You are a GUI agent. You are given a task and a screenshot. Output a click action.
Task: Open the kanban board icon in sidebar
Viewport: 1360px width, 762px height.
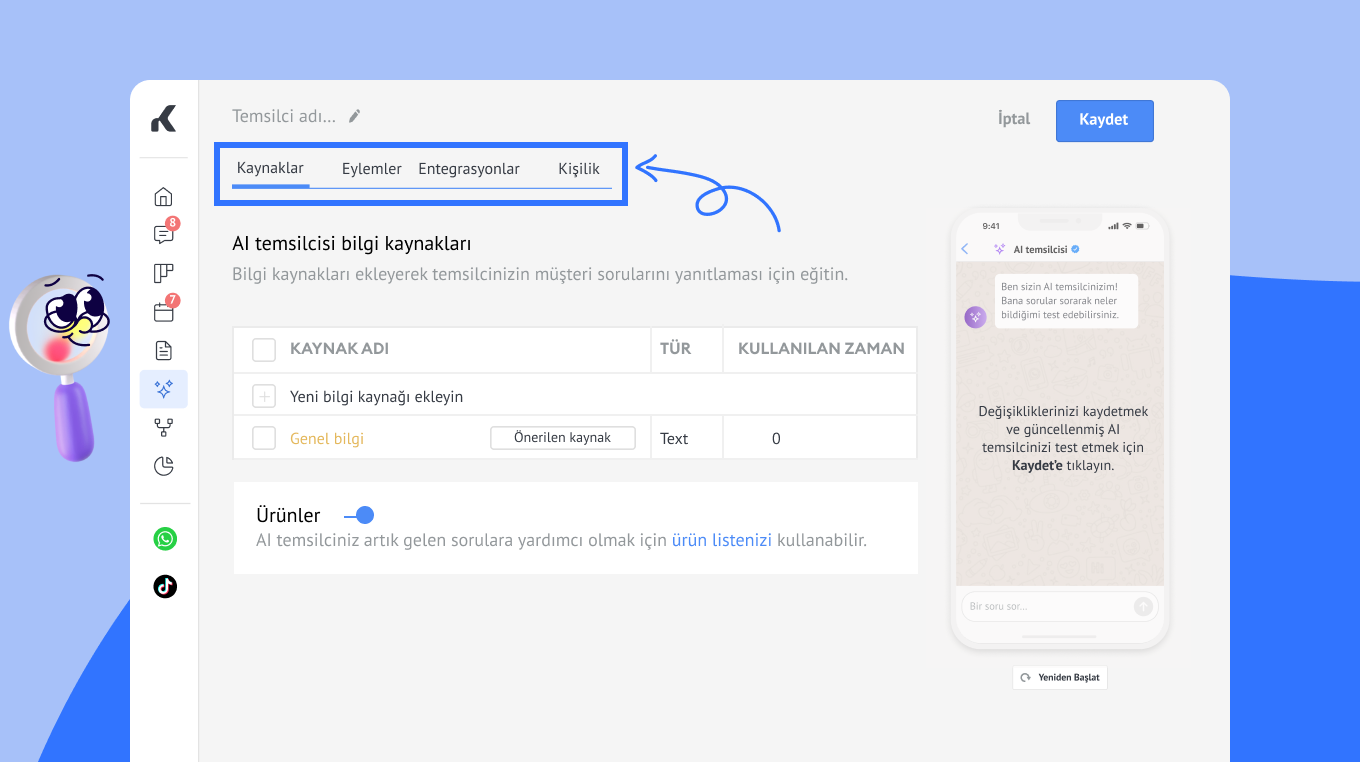click(x=164, y=273)
